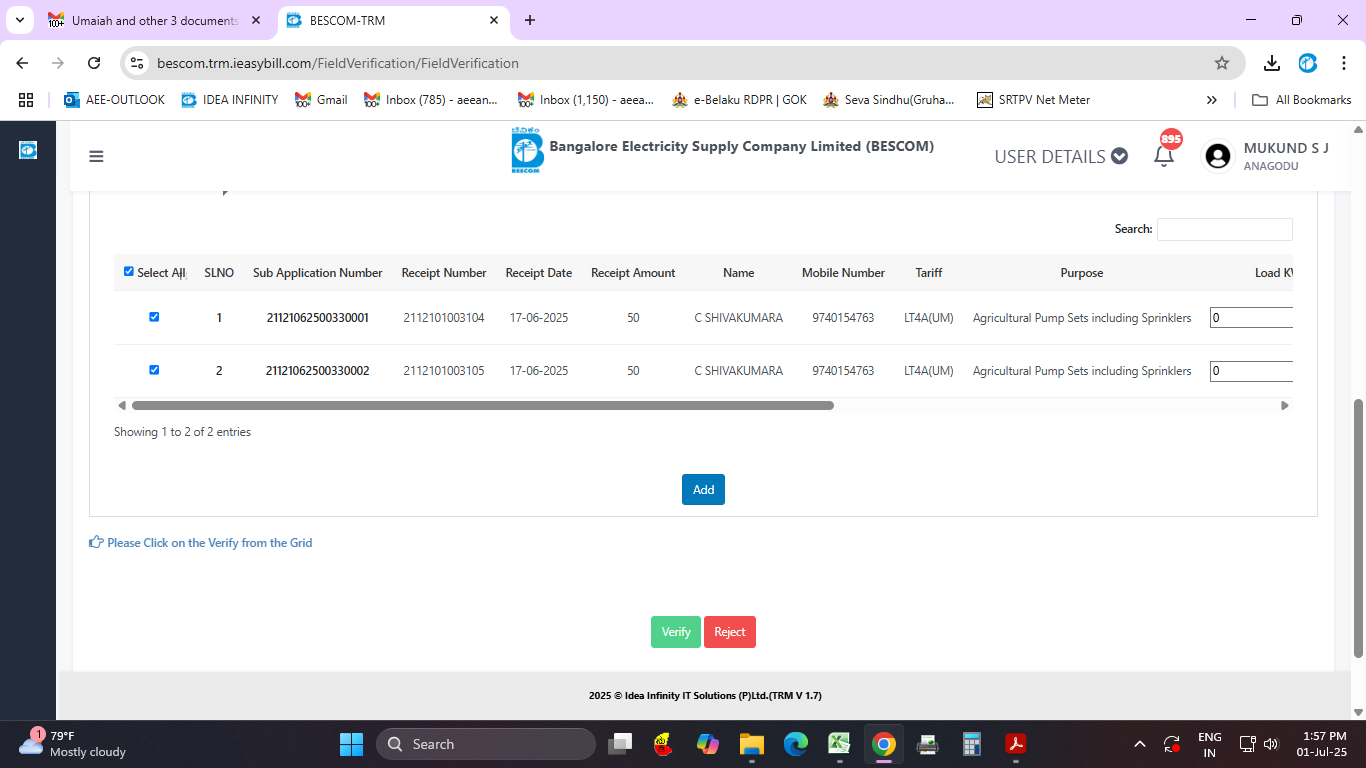Open the user profile avatar

pyautogui.click(x=1217, y=156)
